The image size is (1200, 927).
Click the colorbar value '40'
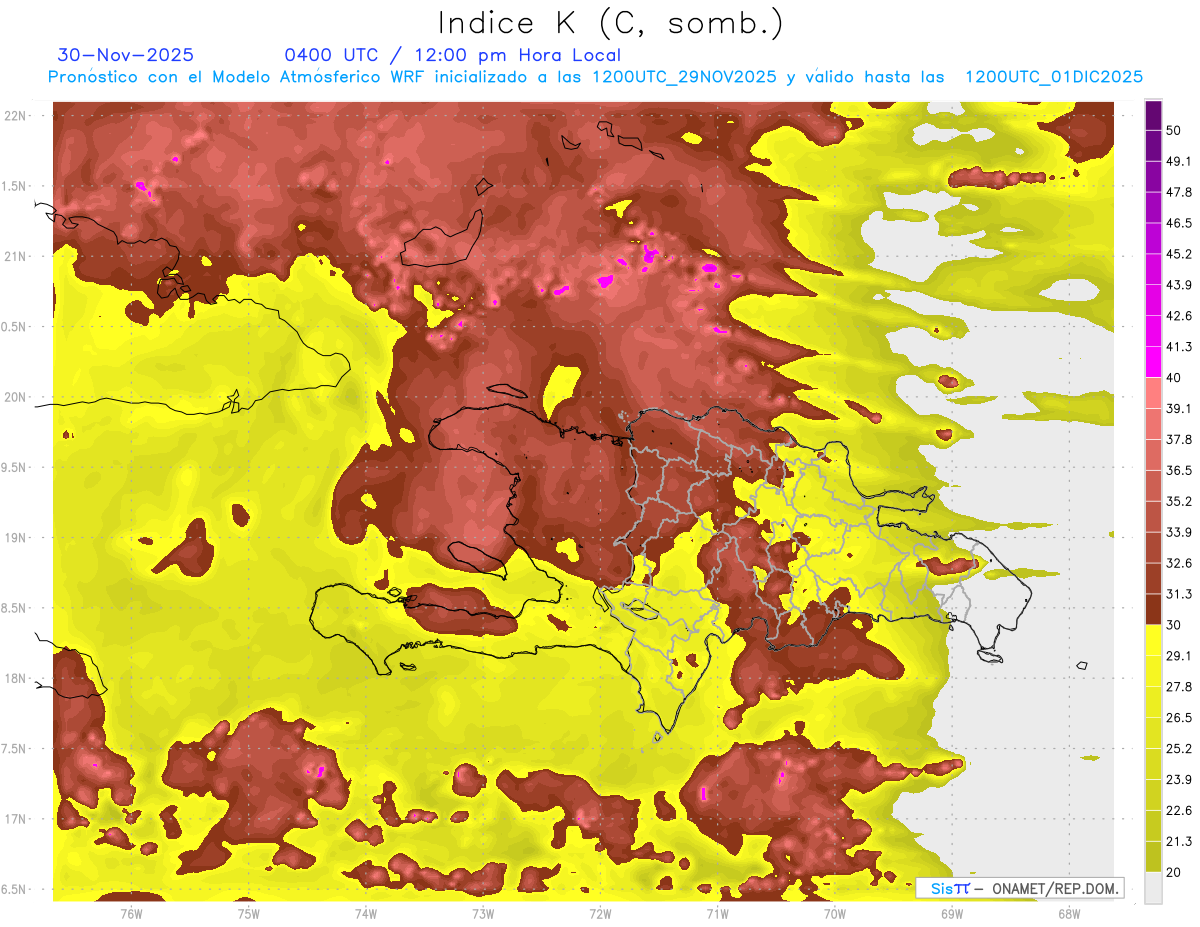tap(1174, 378)
